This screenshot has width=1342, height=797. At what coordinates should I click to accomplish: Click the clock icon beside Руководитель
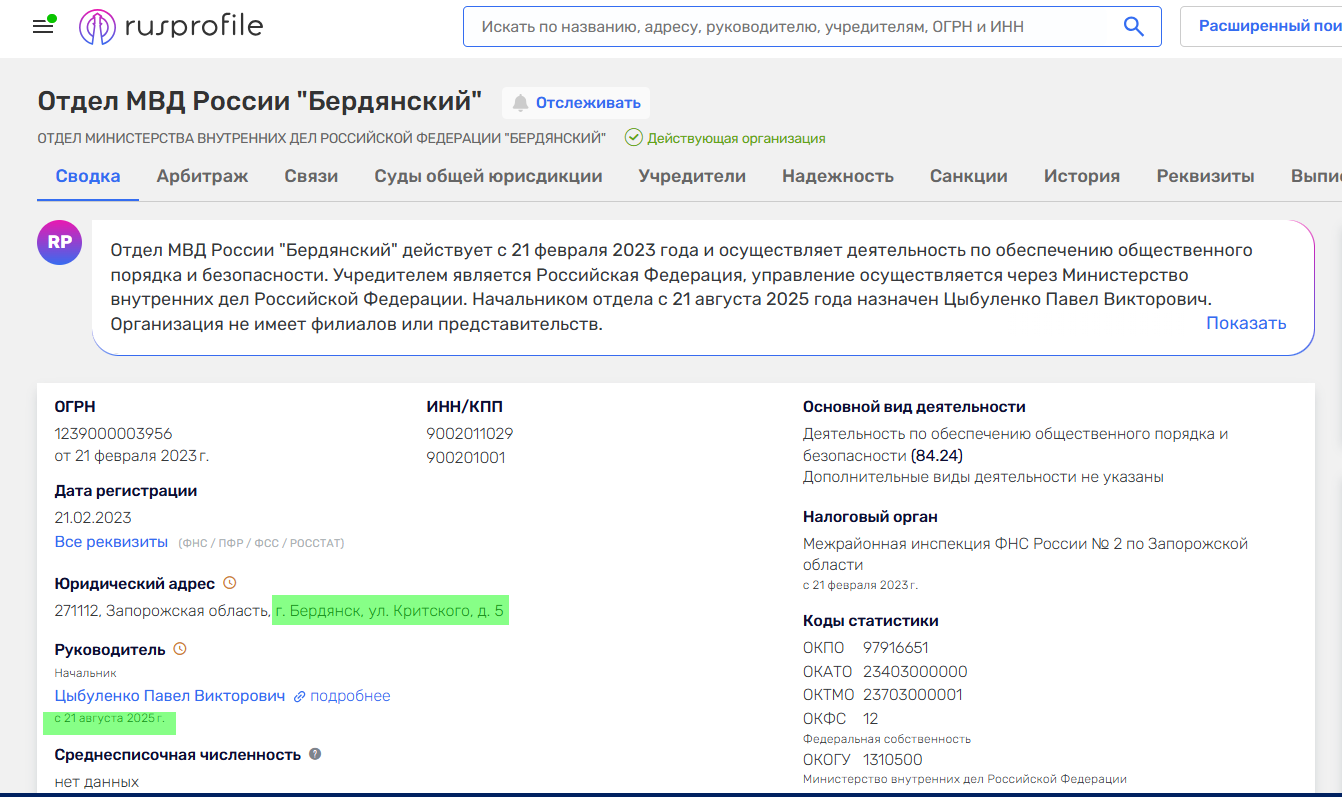click(180, 649)
